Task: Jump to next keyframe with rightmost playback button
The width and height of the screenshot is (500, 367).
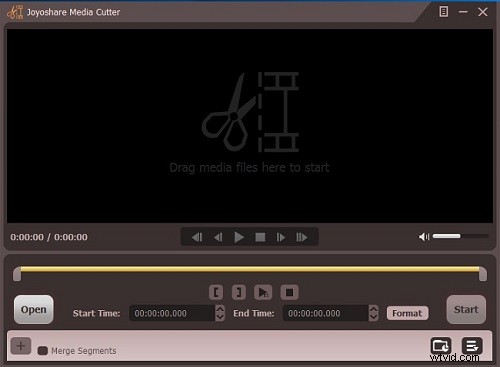Action: pyautogui.click(x=301, y=237)
